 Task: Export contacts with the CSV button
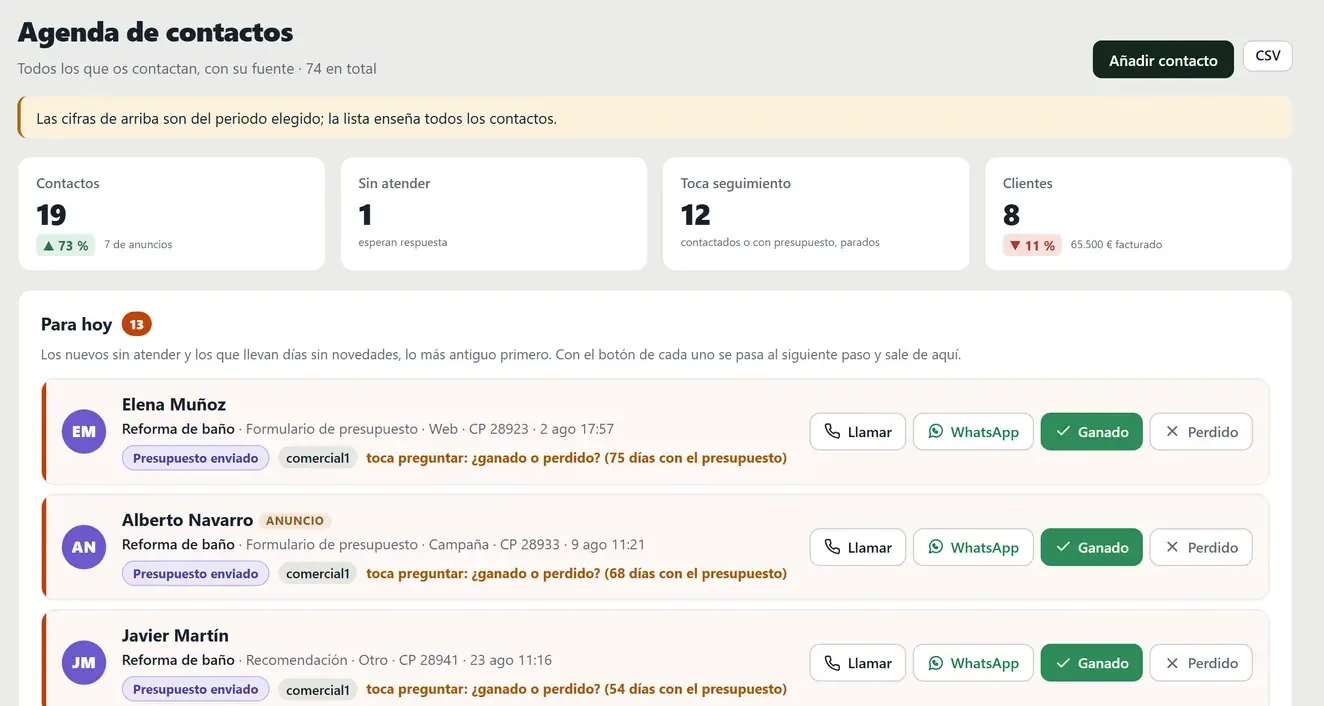click(1268, 56)
